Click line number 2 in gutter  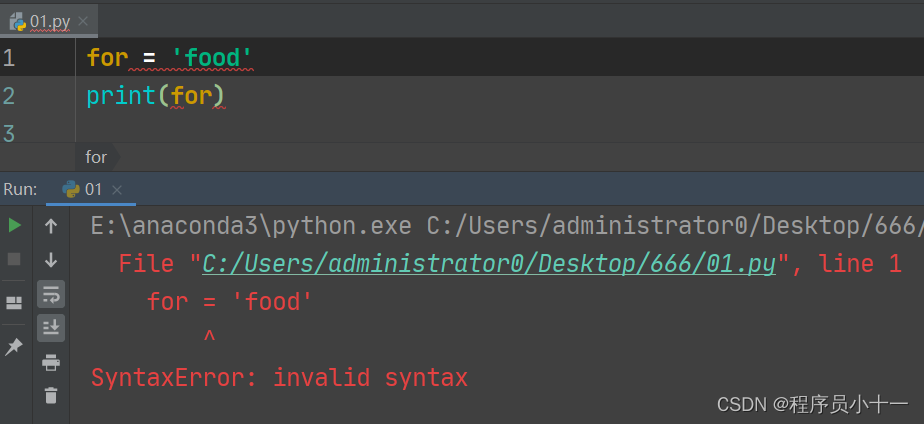coord(8,95)
